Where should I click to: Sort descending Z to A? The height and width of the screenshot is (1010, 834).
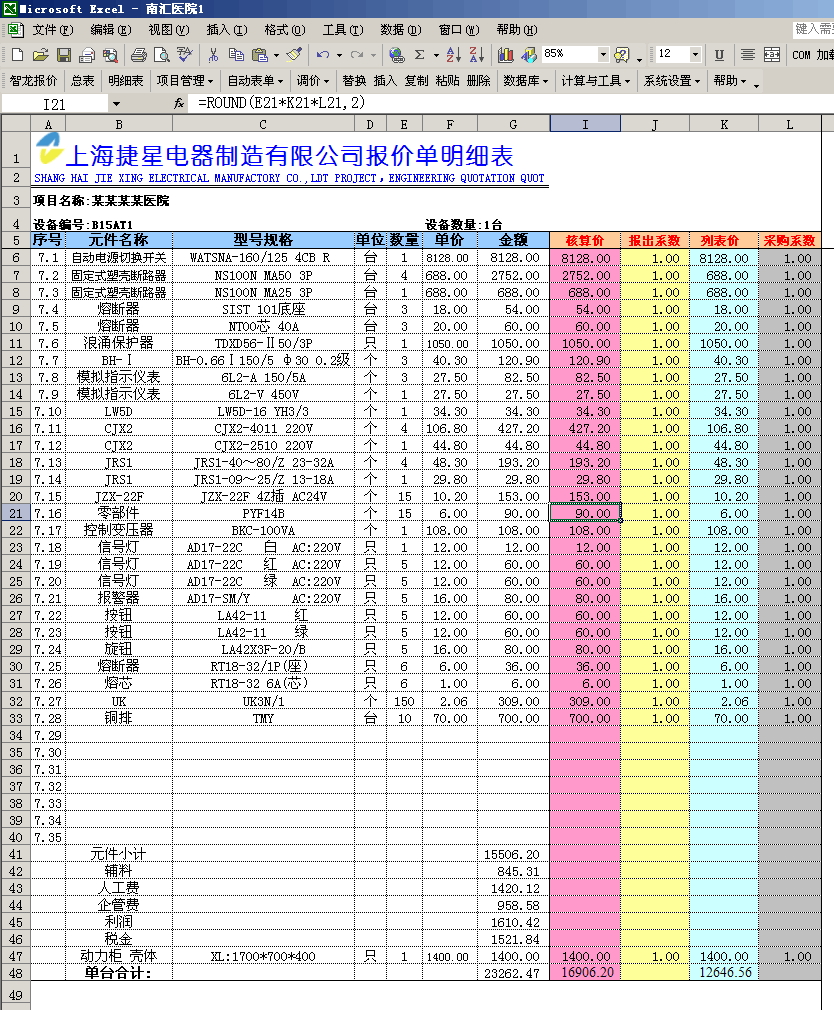coord(477,55)
